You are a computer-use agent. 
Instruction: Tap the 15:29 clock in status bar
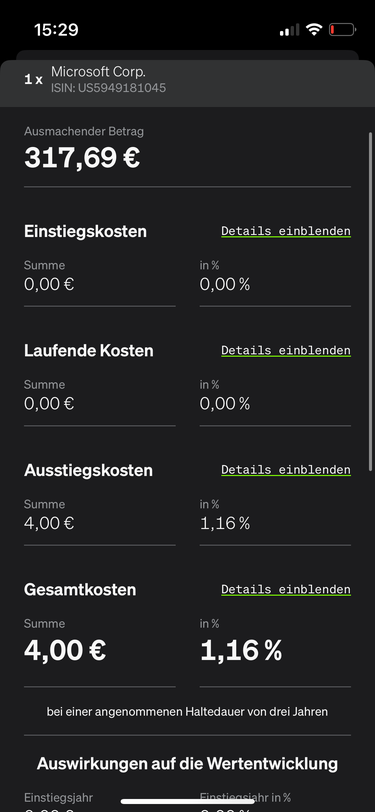[x=56, y=30]
